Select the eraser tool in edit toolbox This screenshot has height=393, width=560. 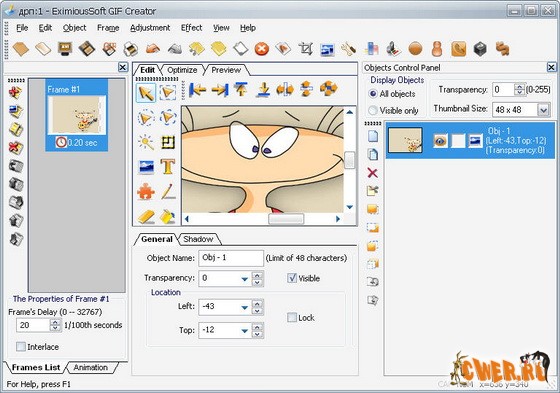point(146,217)
